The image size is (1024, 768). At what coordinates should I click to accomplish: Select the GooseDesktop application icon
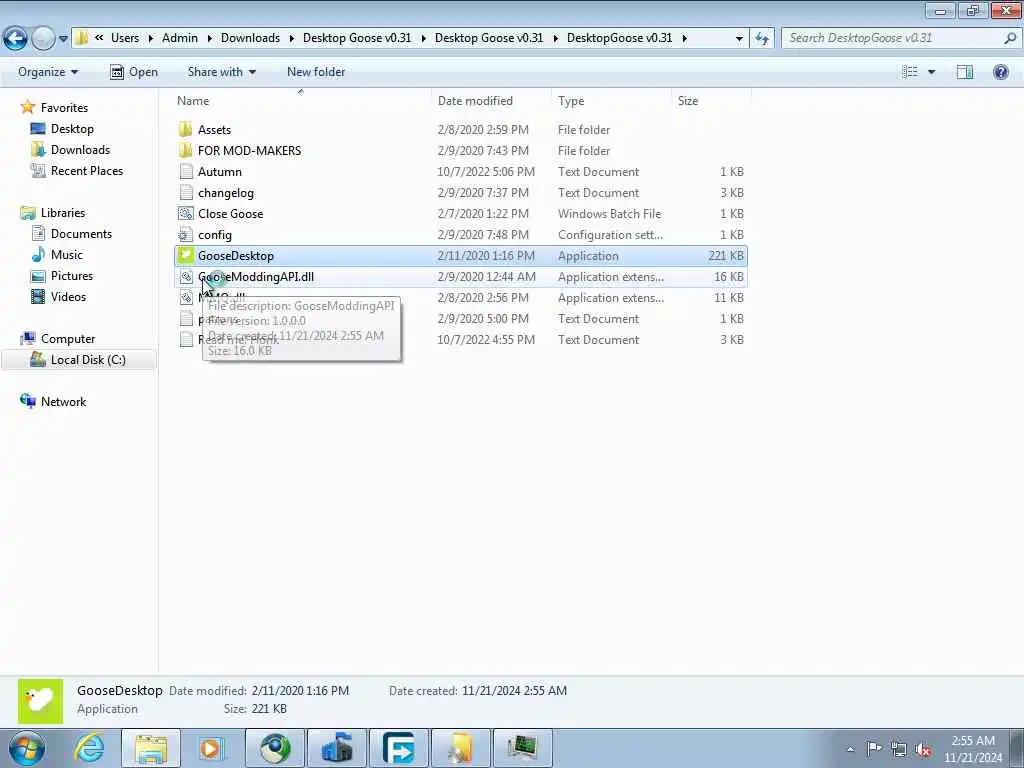186,255
